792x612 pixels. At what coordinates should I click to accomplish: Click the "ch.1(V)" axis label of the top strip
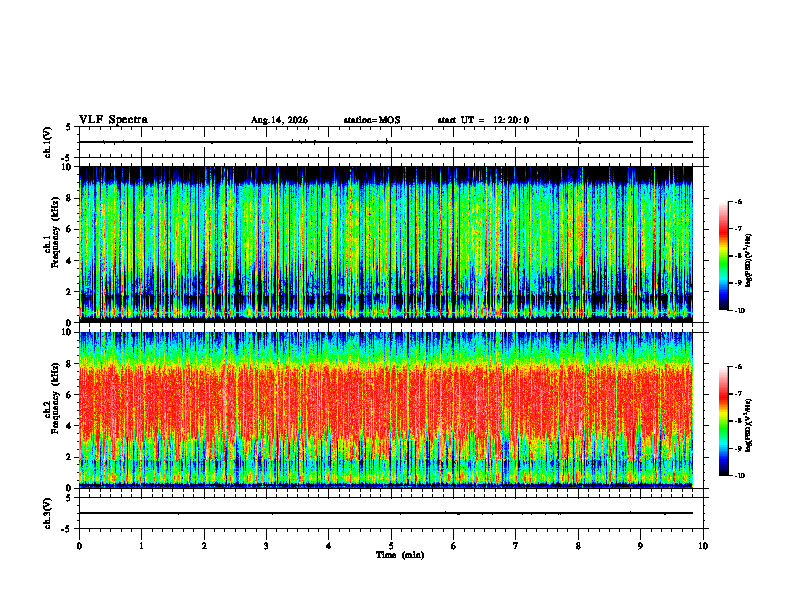tap(48, 142)
